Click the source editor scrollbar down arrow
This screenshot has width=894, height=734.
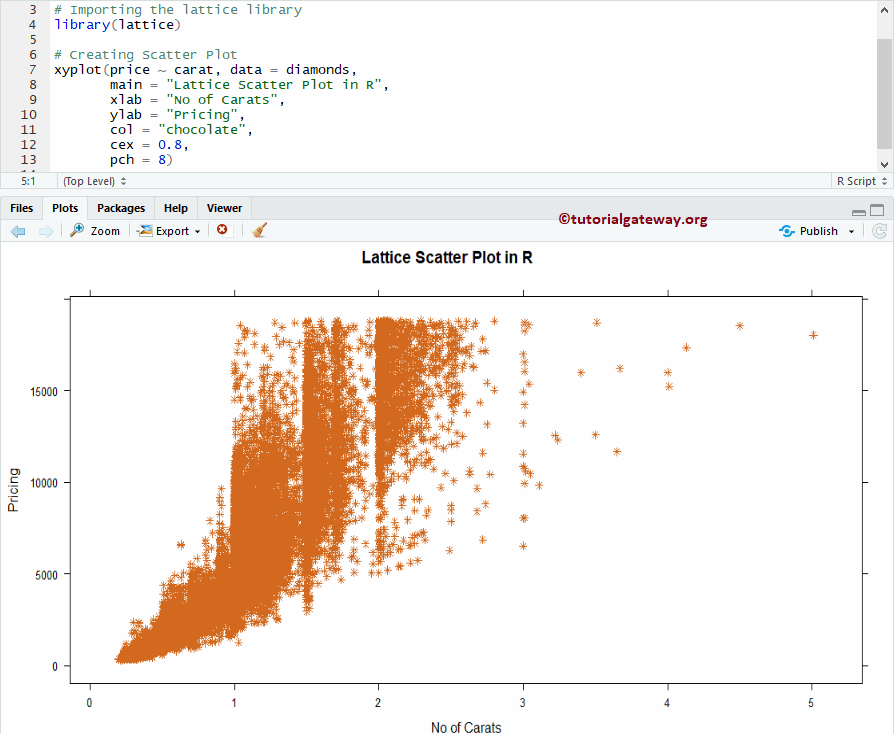882,163
